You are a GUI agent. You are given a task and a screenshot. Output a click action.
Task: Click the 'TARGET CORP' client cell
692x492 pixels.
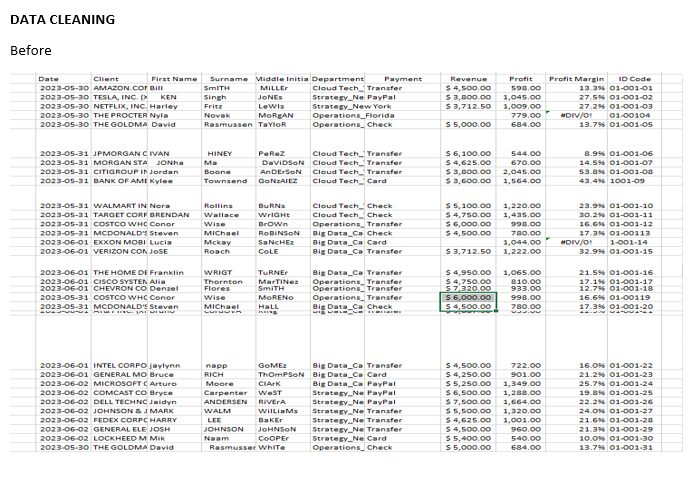coord(120,215)
